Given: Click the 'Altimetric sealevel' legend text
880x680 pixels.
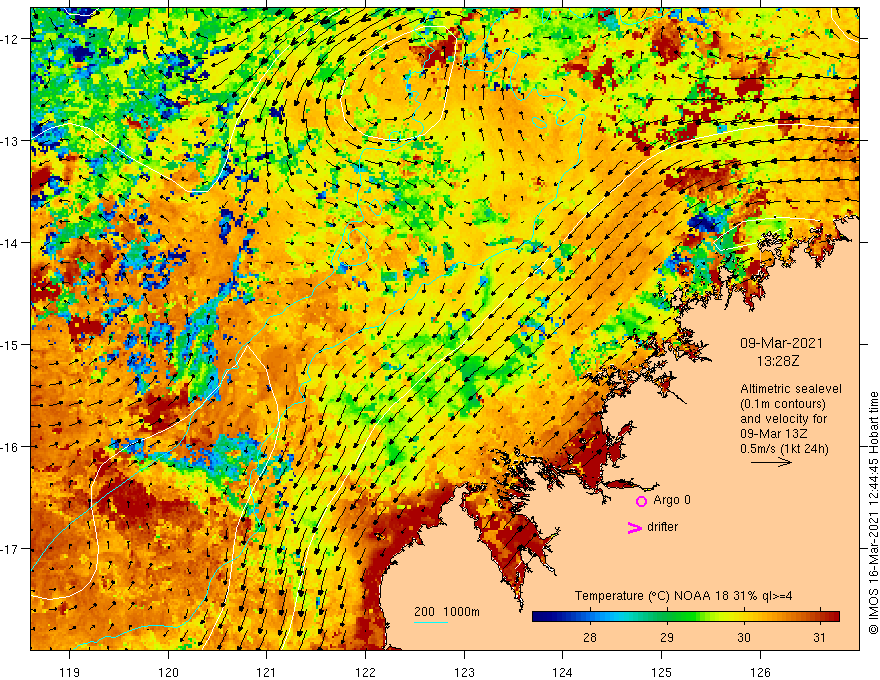Looking at the screenshot, I should 791,388.
